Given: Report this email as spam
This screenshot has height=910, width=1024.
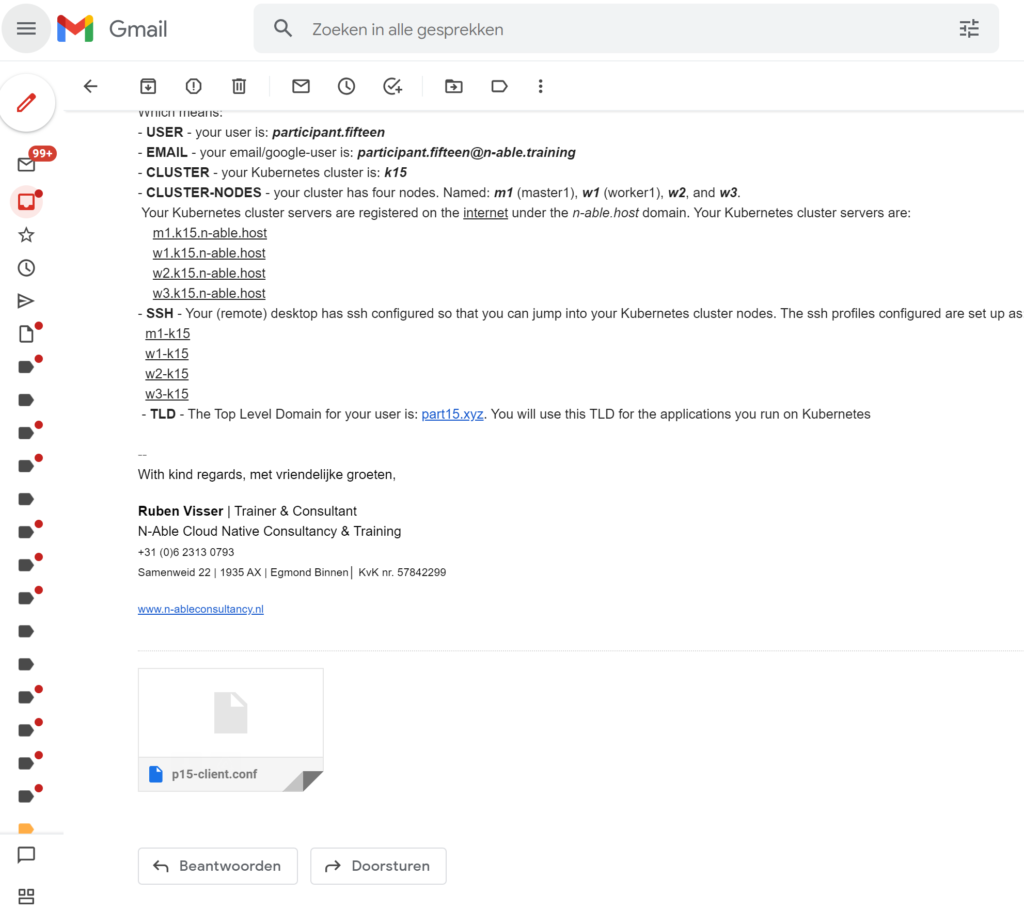Looking at the screenshot, I should (193, 86).
